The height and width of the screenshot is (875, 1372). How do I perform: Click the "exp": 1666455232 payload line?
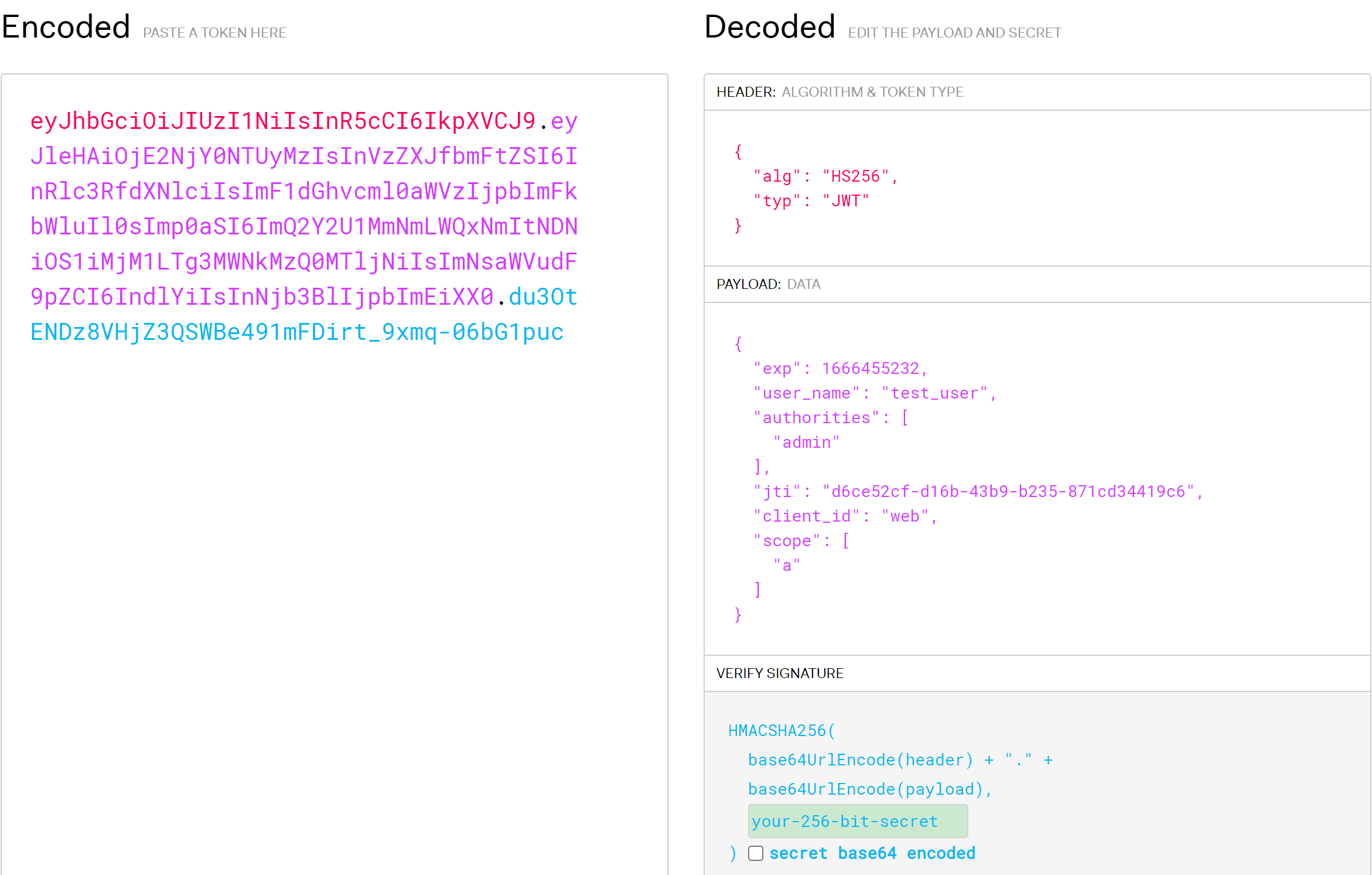click(x=841, y=368)
